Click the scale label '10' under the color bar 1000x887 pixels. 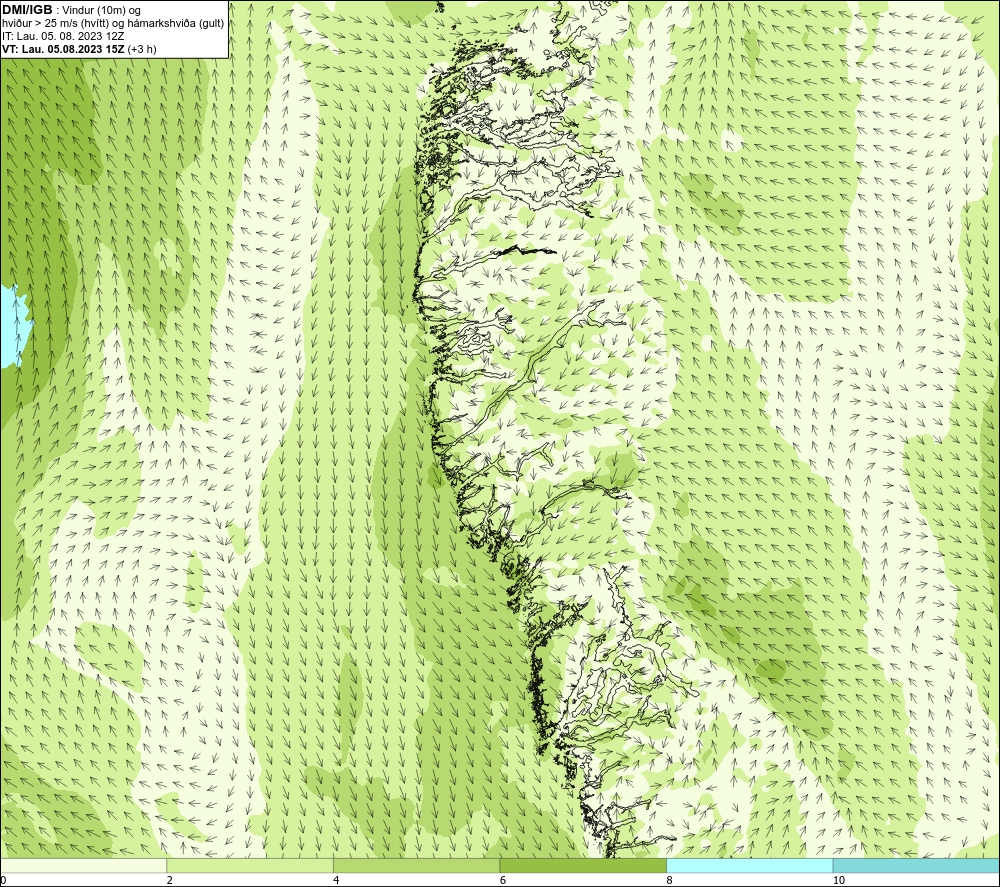[839, 881]
